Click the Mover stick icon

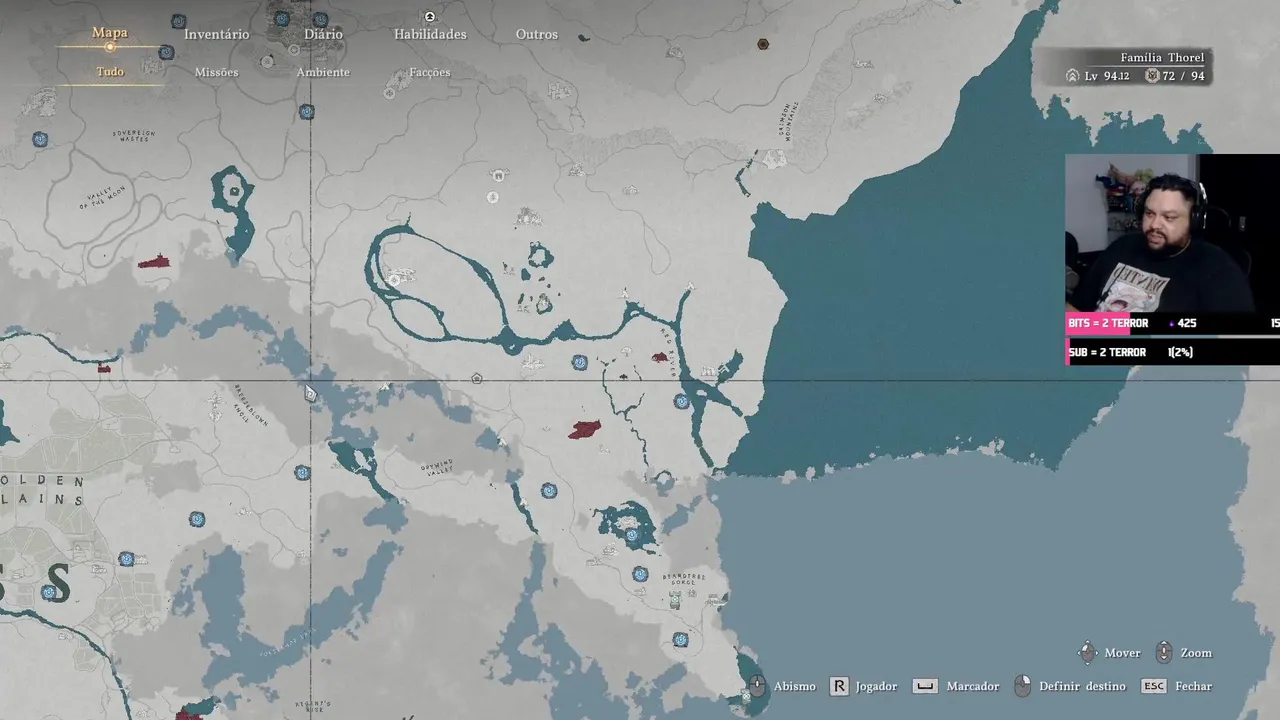[1087, 653]
